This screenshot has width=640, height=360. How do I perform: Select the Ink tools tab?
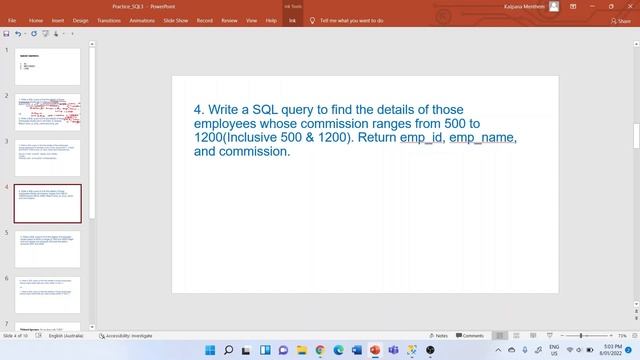click(292, 20)
